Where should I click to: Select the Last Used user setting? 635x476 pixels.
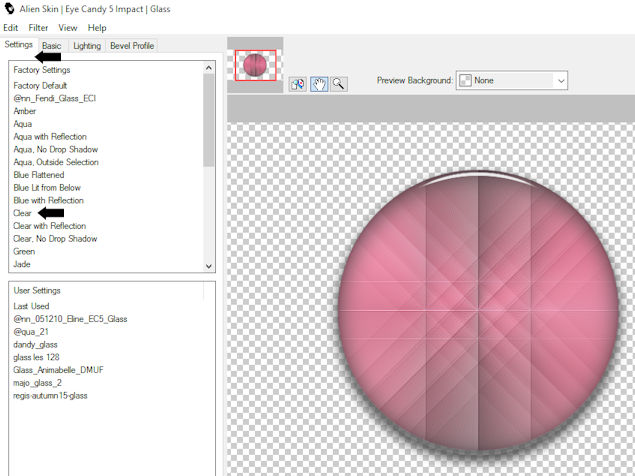click(x=31, y=306)
